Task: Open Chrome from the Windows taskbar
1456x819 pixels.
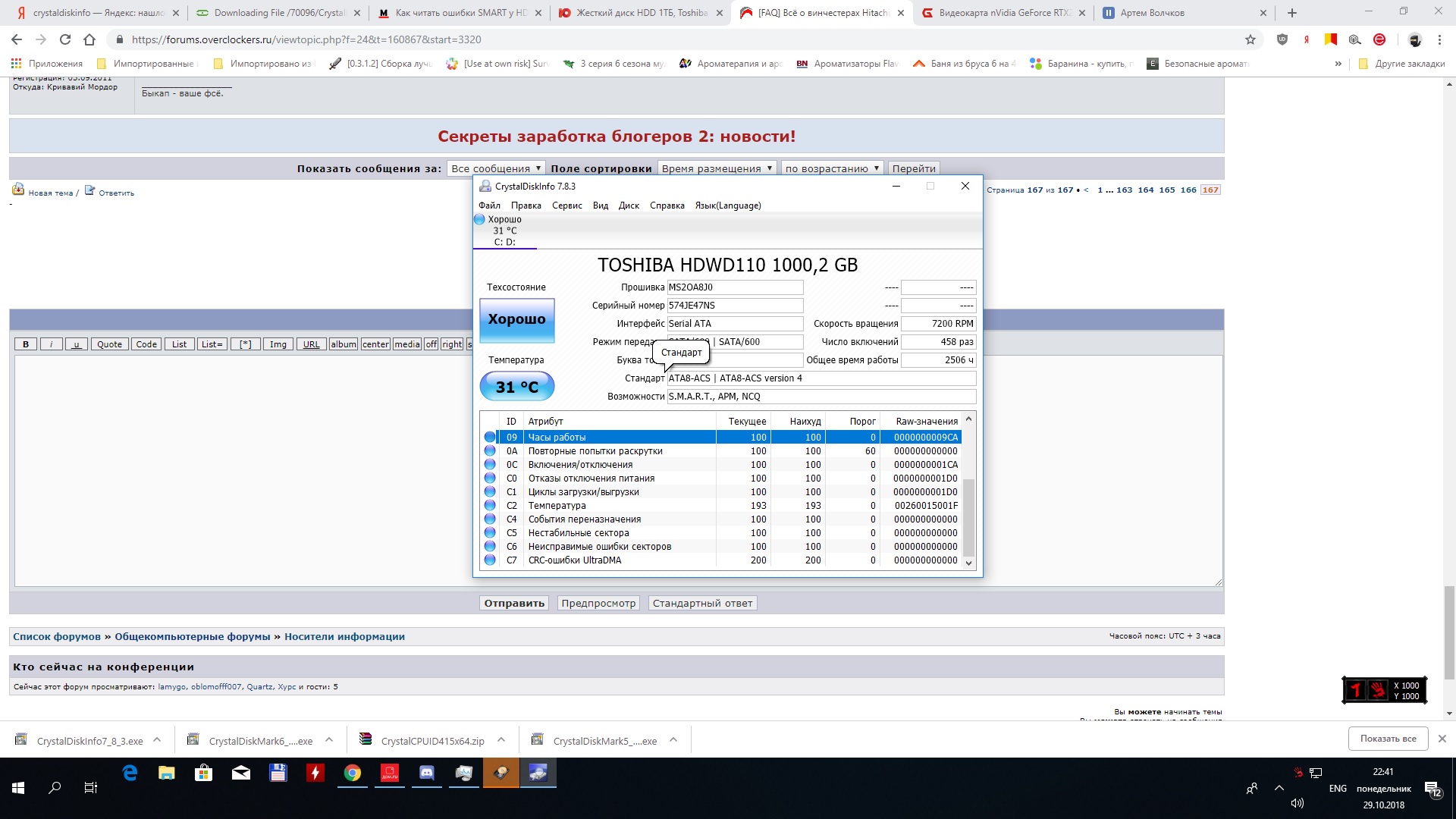Action: [x=353, y=773]
